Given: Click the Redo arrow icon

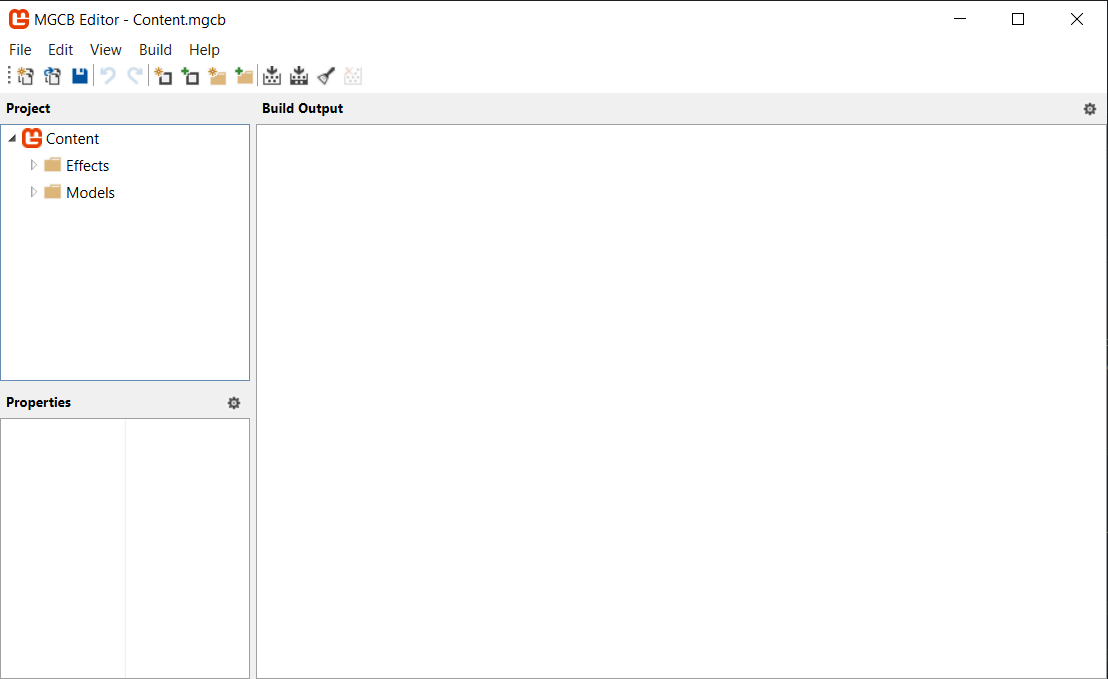Looking at the screenshot, I should 134,76.
